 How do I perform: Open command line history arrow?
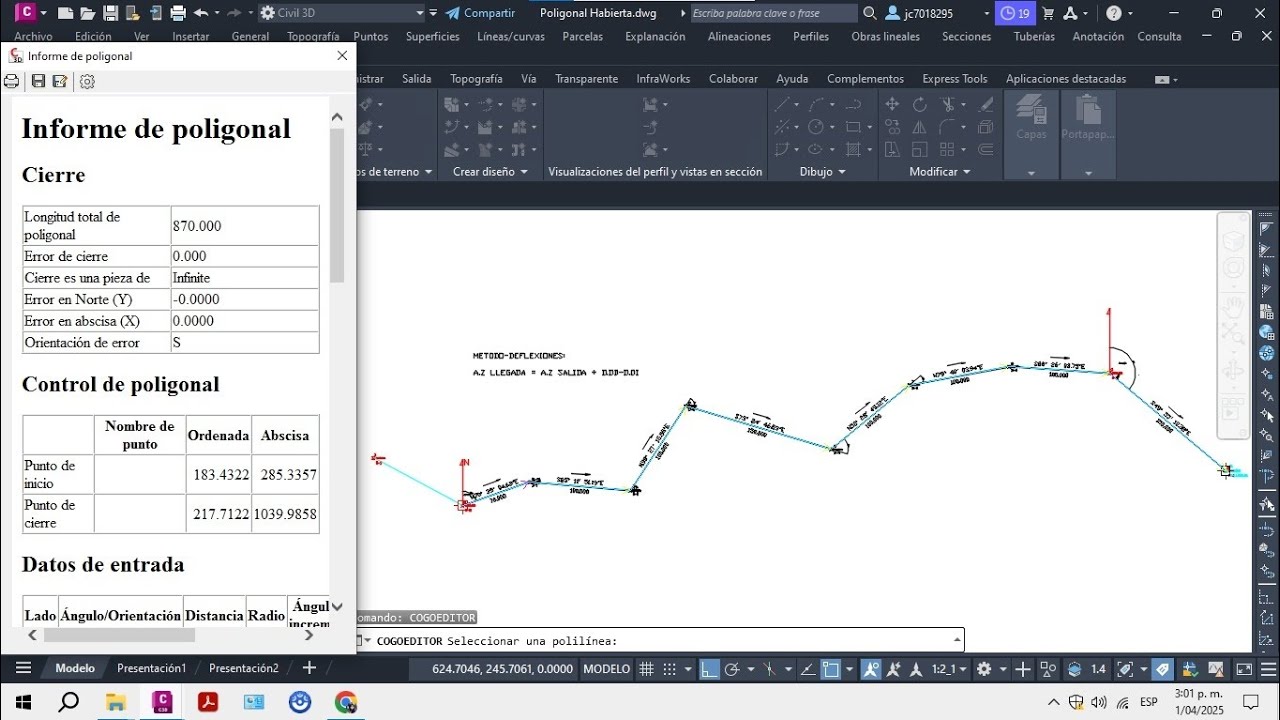(957, 640)
